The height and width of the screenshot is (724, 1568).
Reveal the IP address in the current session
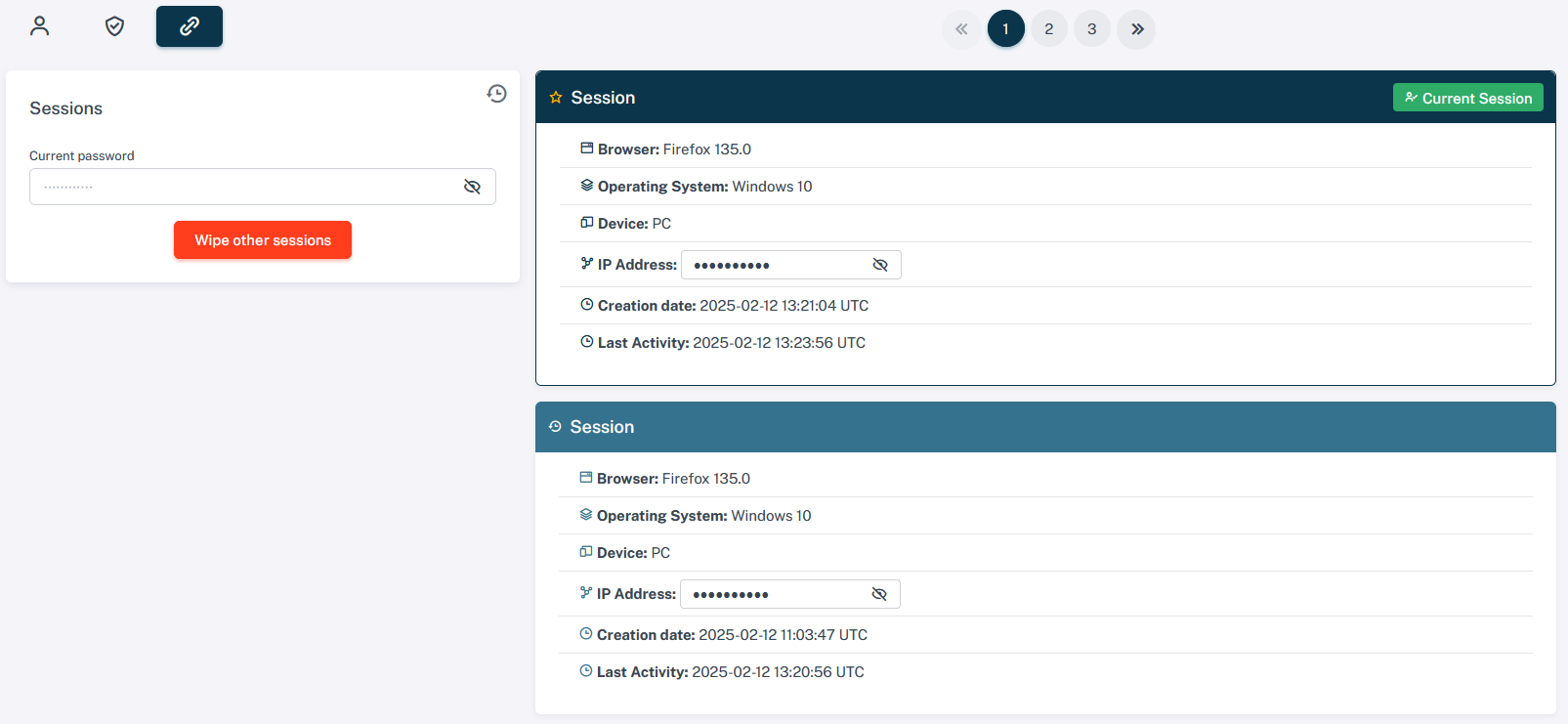879,265
